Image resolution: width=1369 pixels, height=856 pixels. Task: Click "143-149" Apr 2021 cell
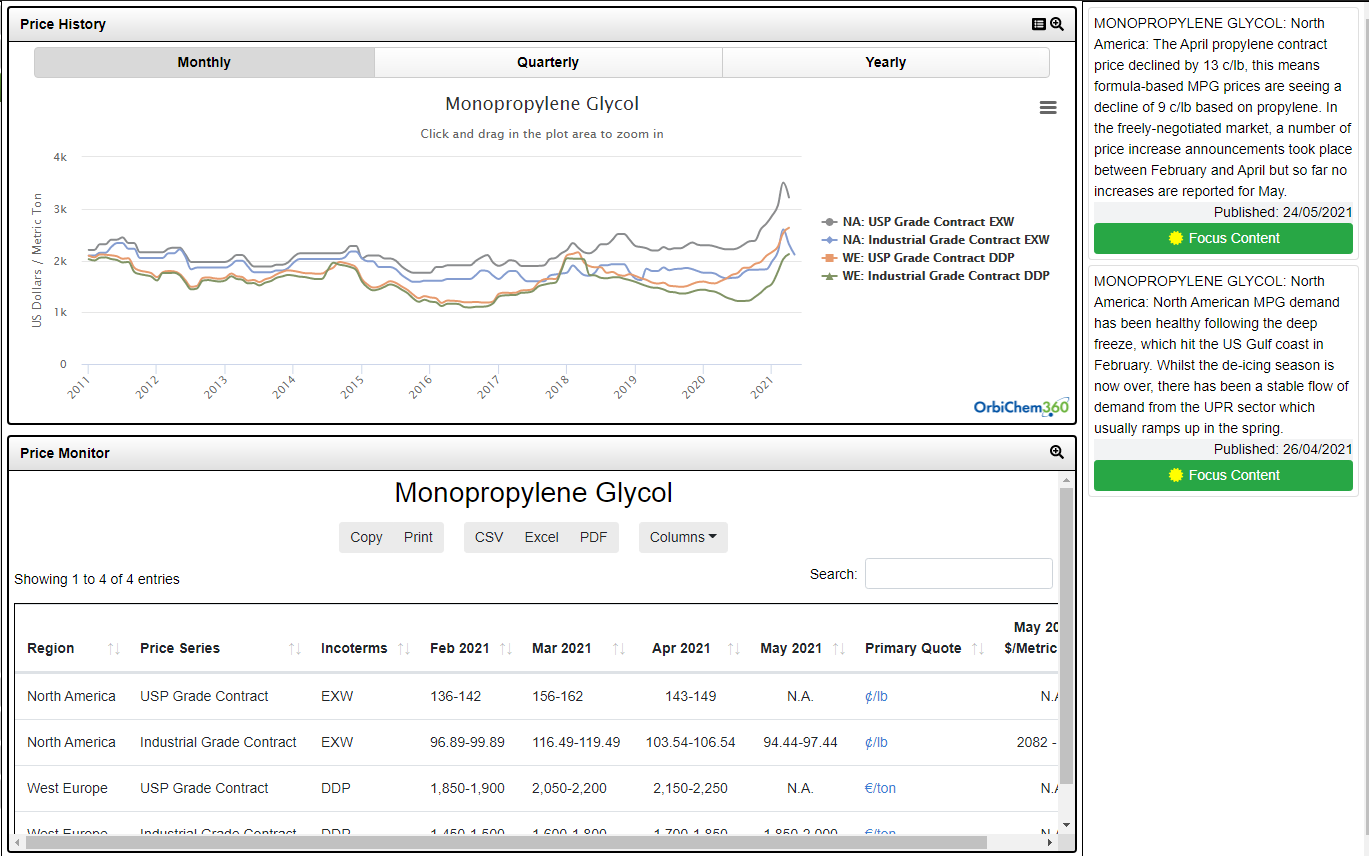point(691,696)
